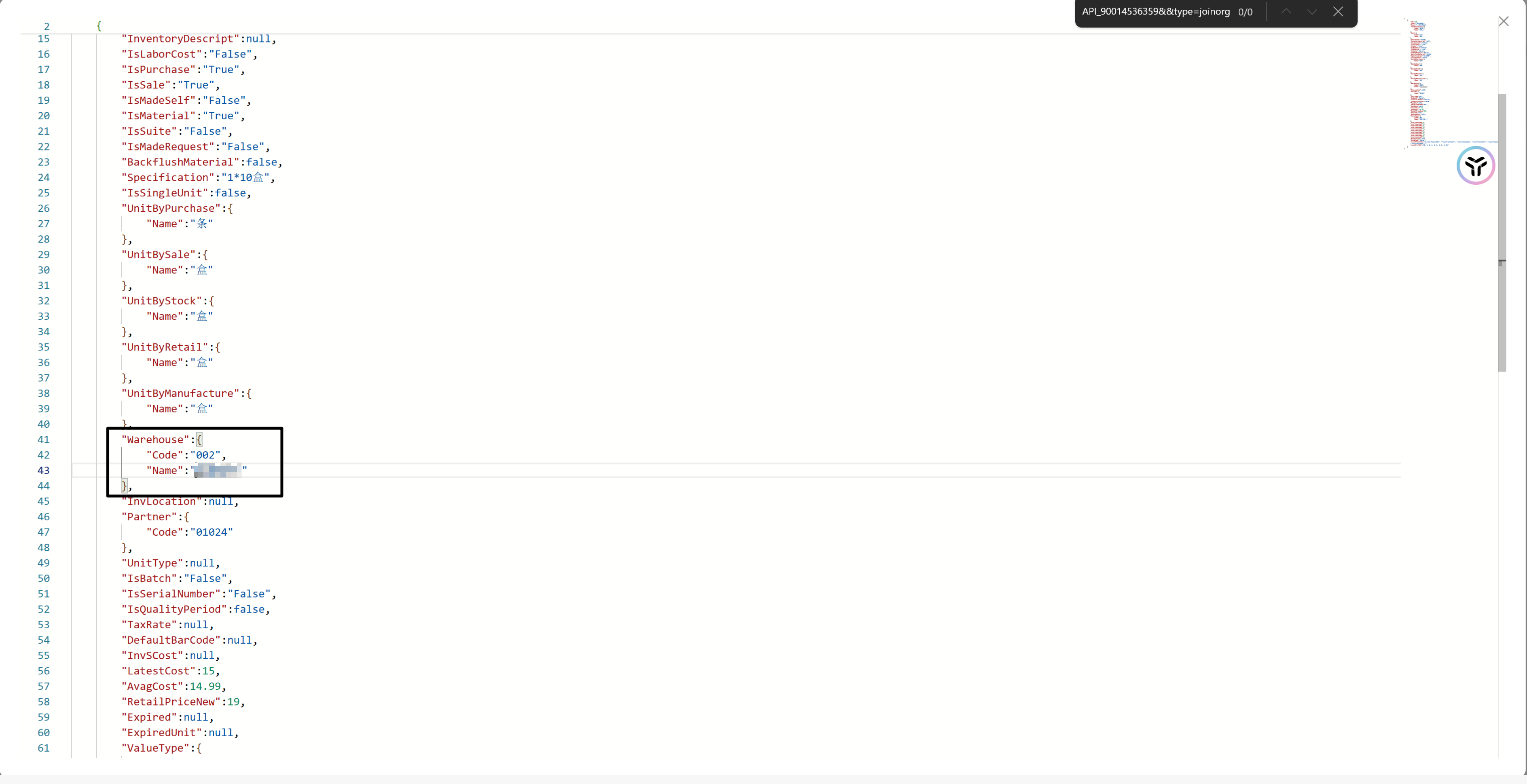Click the previous match arrow in find bar
This screenshot has width=1527, height=784.
[x=1286, y=11]
